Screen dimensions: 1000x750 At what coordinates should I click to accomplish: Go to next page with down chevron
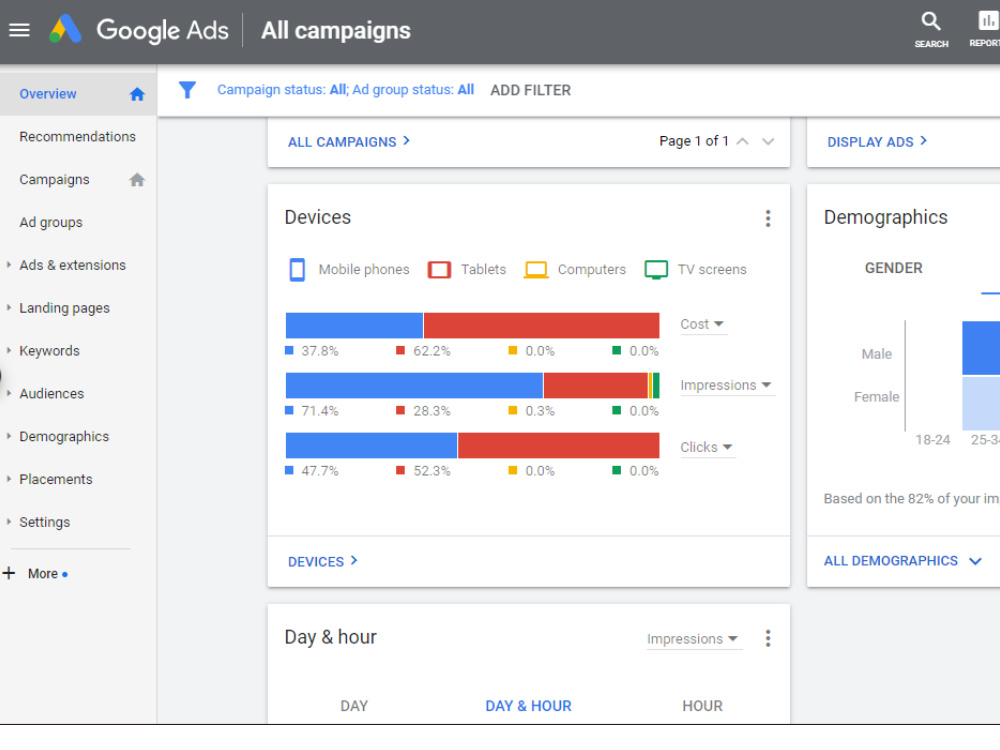(x=768, y=142)
